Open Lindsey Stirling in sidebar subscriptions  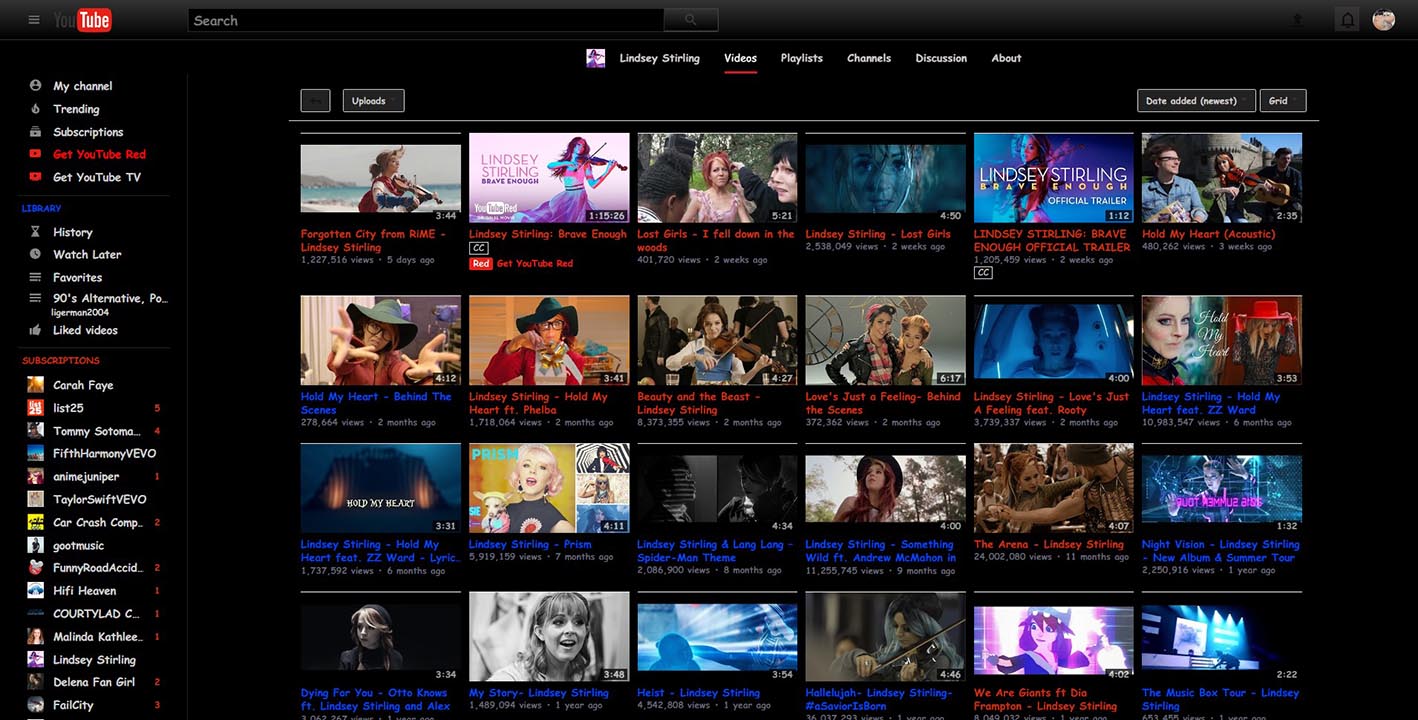pyautogui.click(x=94, y=660)
